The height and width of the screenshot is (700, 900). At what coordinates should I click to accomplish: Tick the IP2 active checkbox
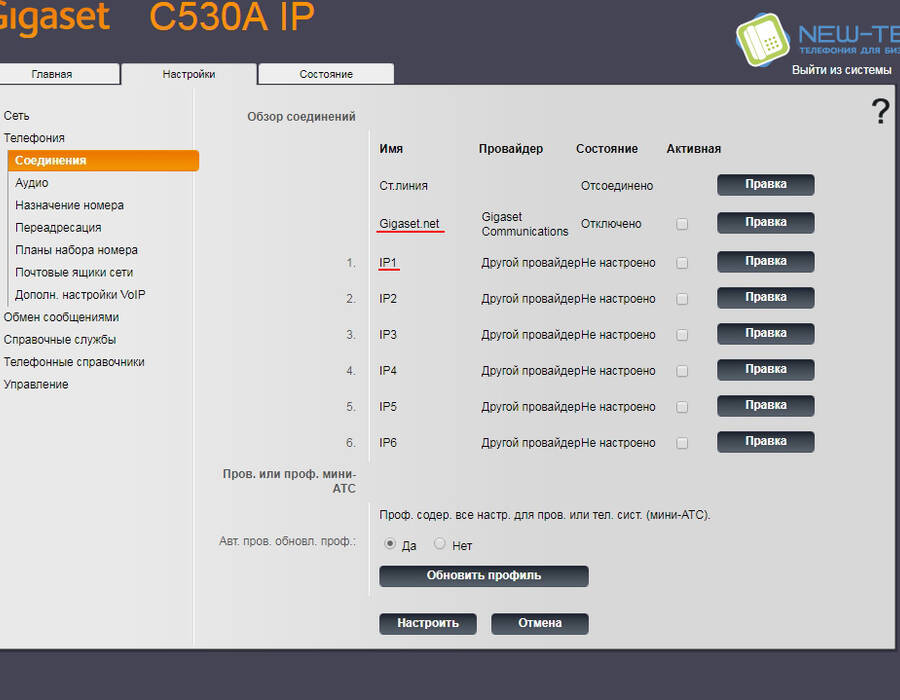tap(682, 299)
